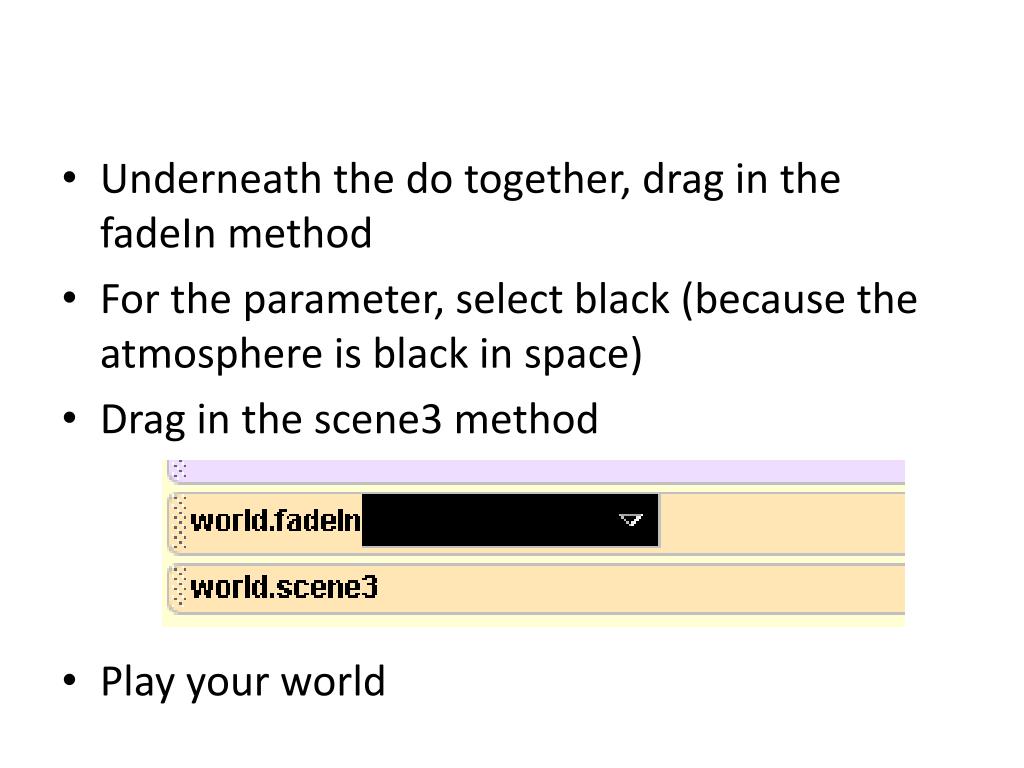Click the bullet before 'Play your world'
The height and width of the screenshot is (768, 1024).
(x=70, y=680)
